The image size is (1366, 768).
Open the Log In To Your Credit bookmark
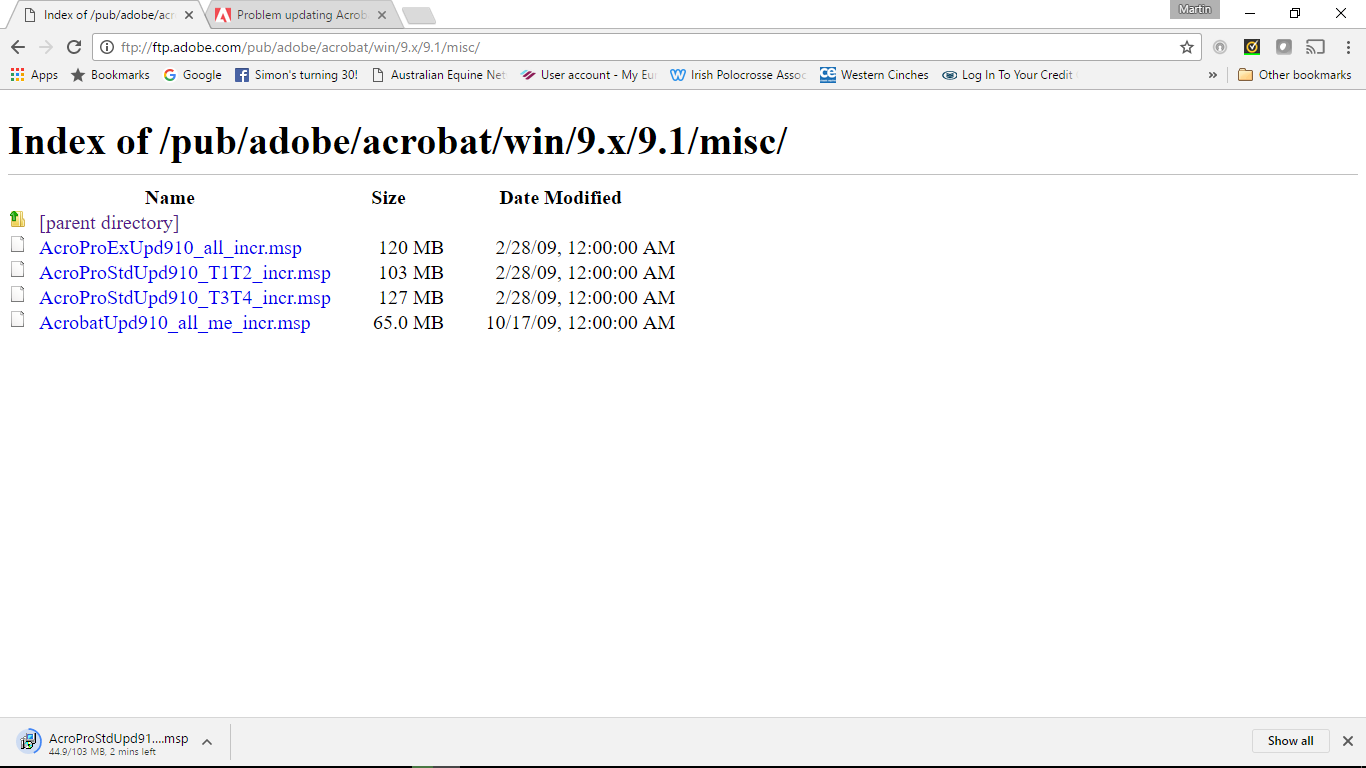[x=1007, y=75]
